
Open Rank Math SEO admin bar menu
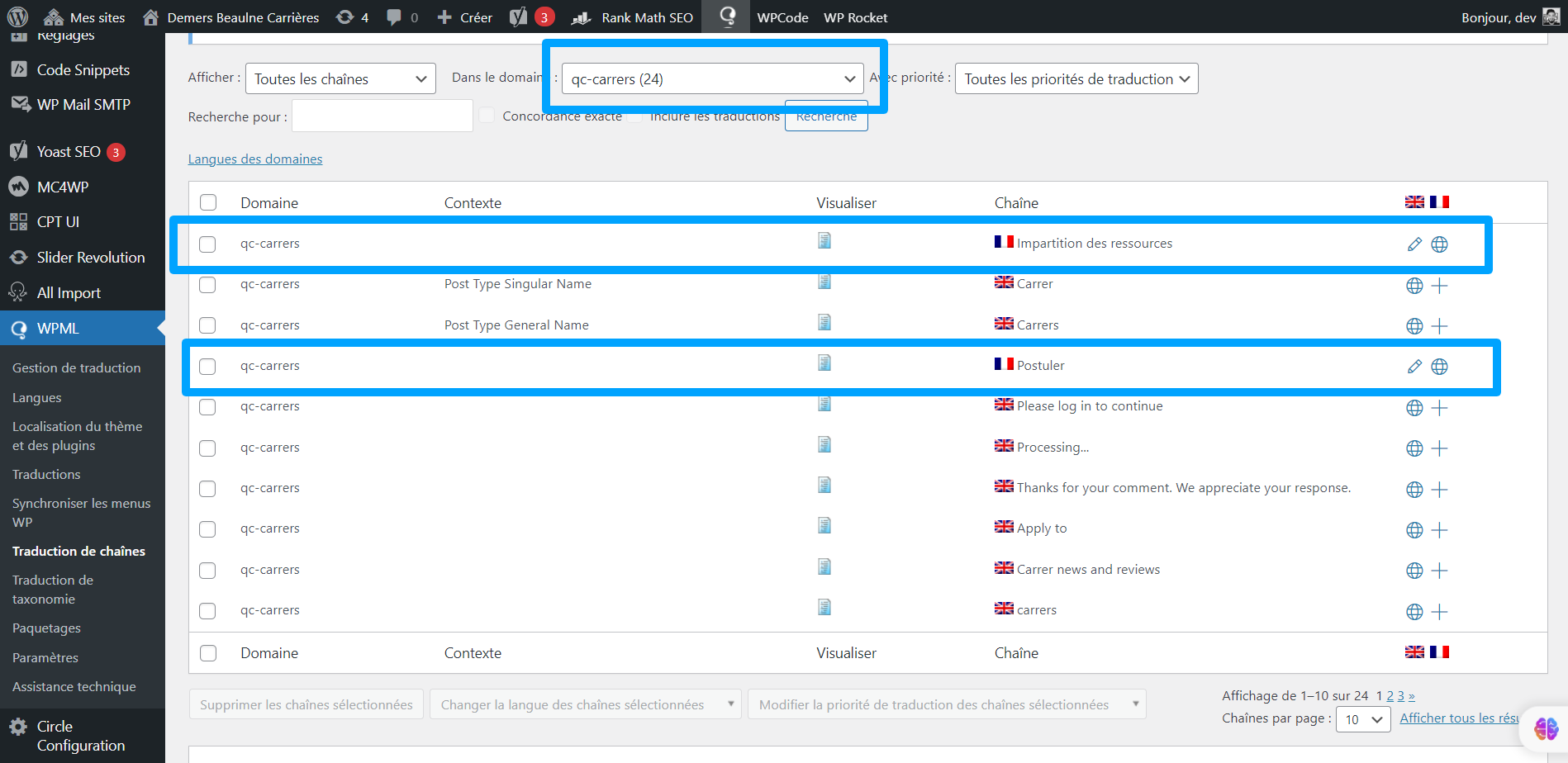633,17
